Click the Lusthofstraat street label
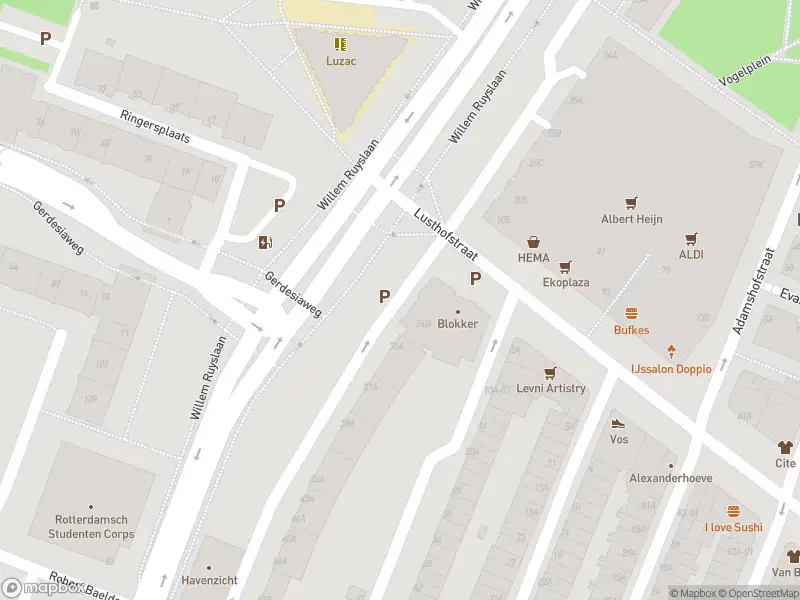 [x=445, y=235]
